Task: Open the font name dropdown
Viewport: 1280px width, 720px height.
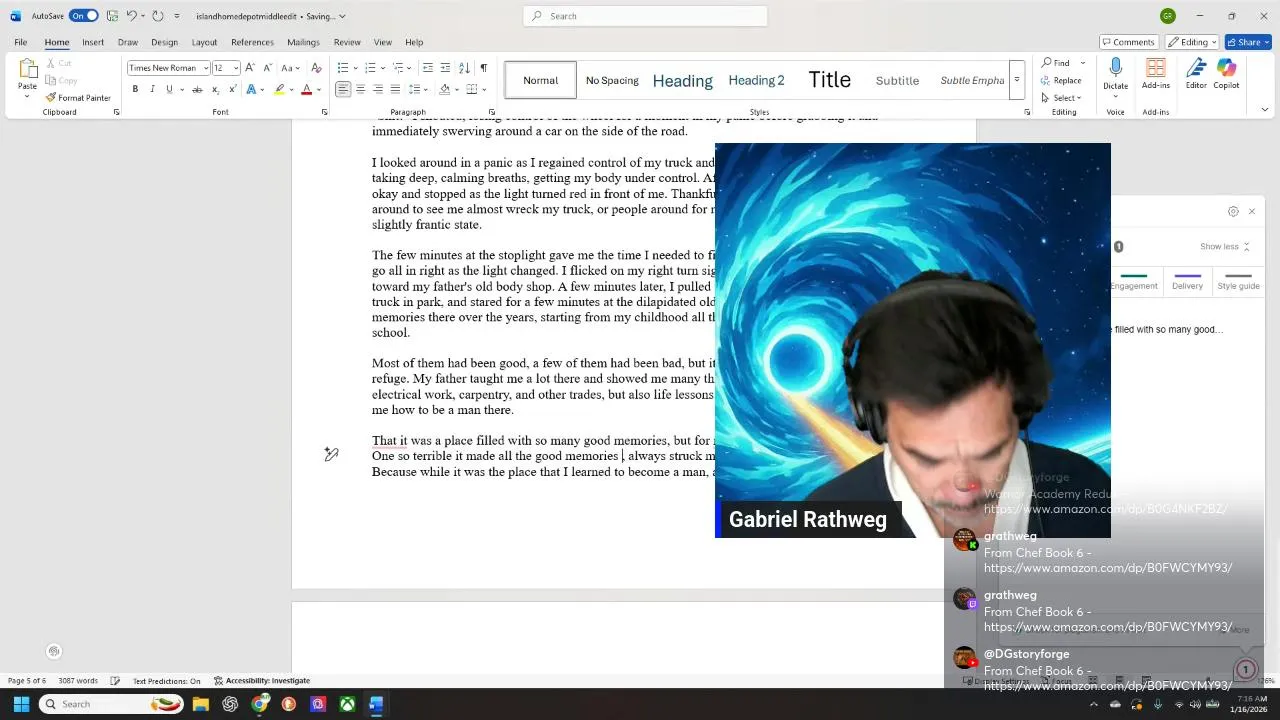Action: coord(206,68)
